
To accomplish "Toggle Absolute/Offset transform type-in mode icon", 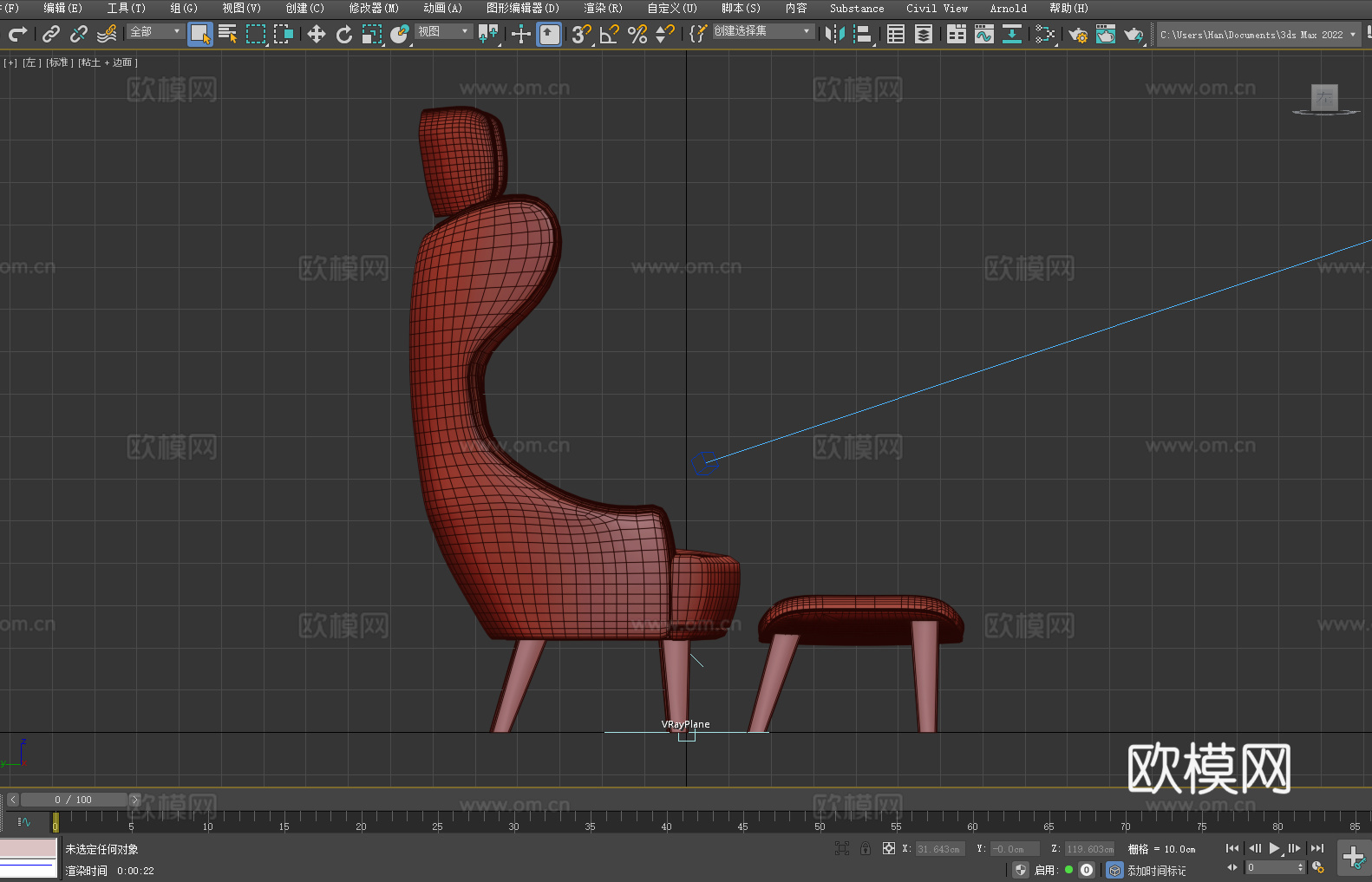I will tap(889, 848).
